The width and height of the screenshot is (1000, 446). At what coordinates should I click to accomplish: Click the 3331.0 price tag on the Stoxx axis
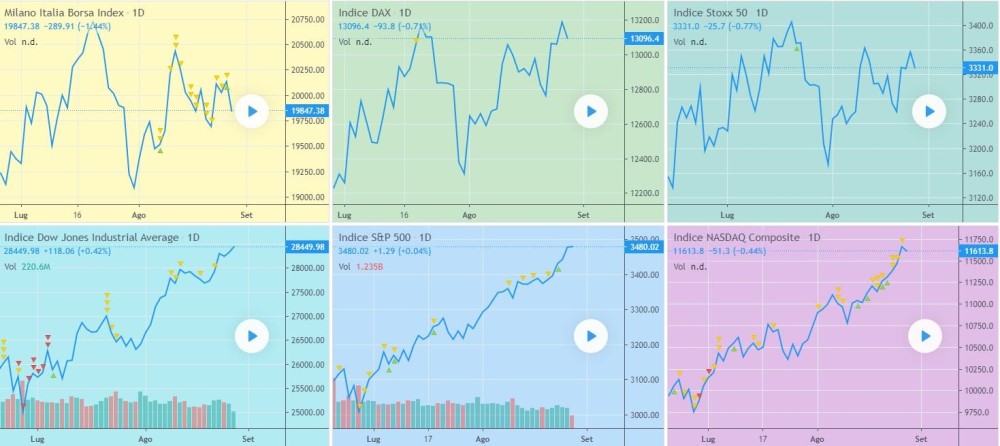point(980,67)
